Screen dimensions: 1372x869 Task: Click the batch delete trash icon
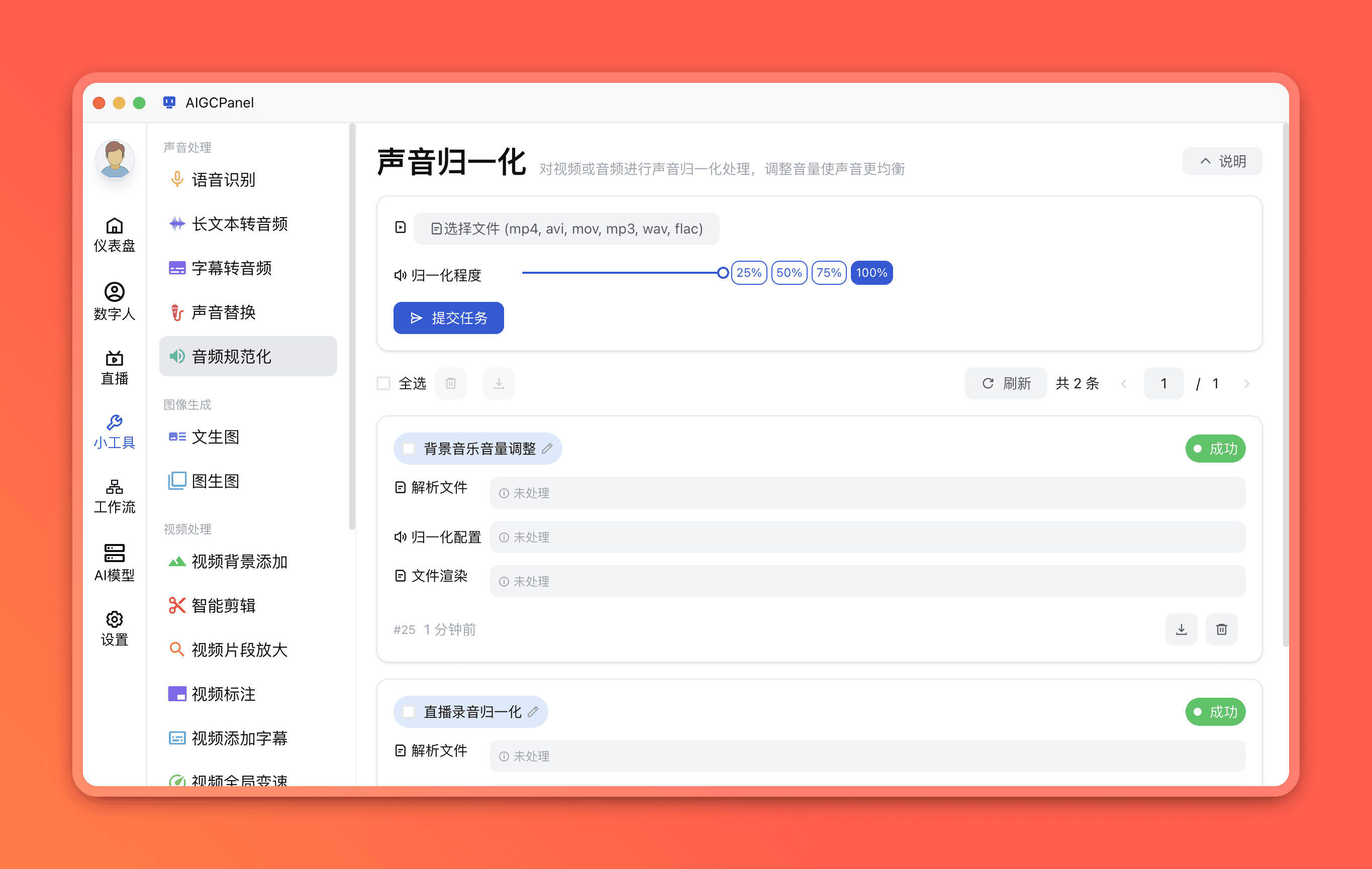[x=450, y=383]
